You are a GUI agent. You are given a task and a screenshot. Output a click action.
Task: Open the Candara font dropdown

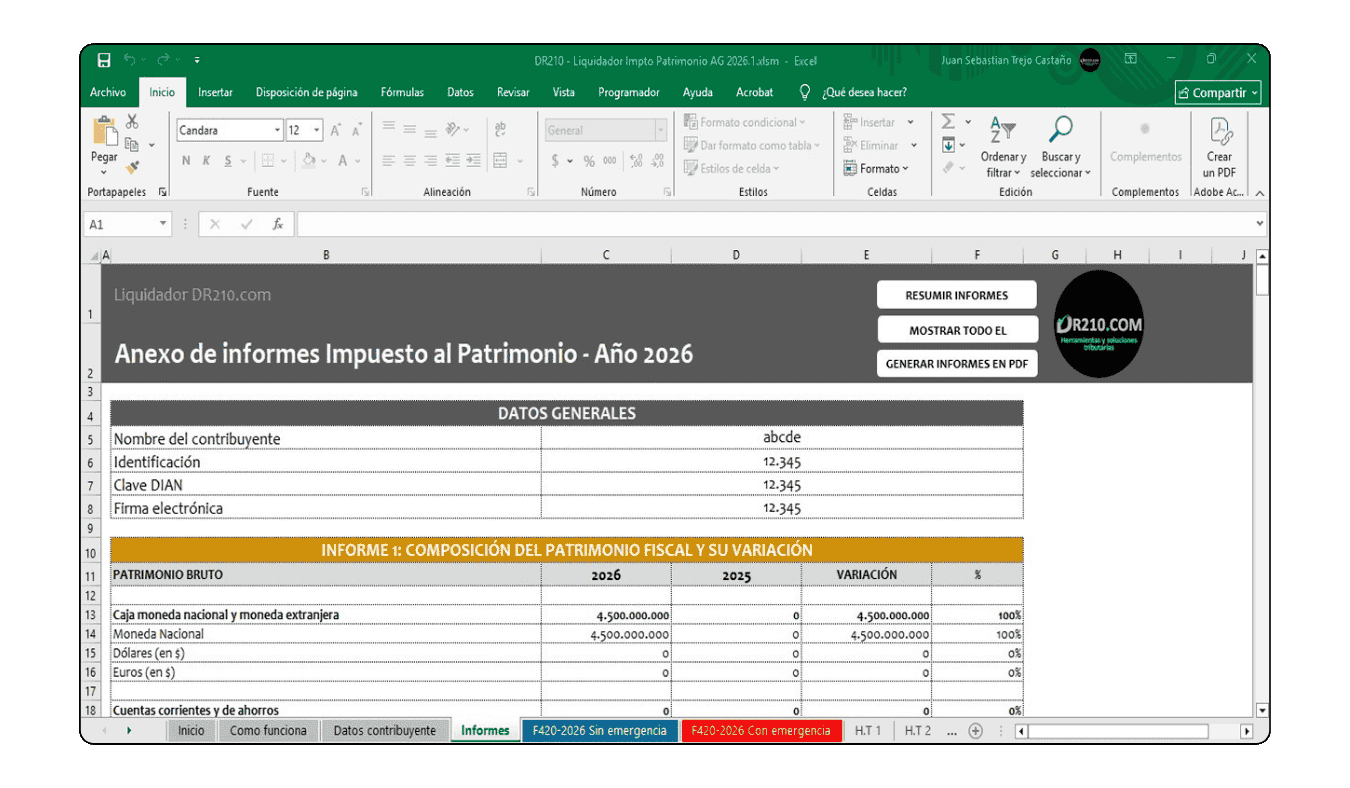[278, 130]
